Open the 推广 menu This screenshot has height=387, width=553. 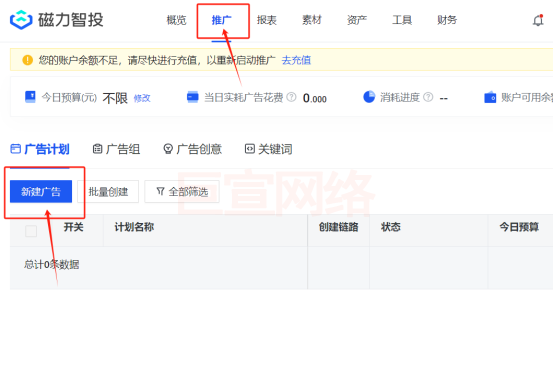[221, 20]
